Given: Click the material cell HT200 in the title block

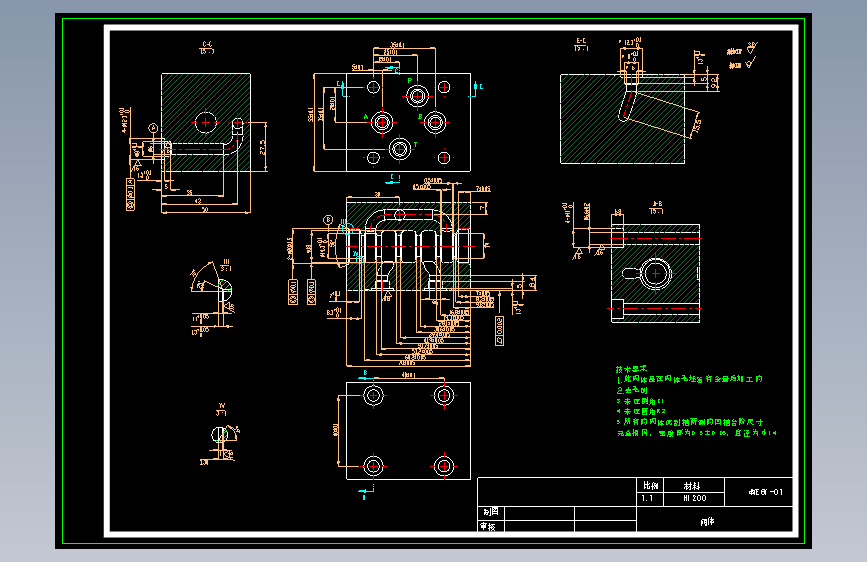Looking at the screenshot, I should 694,498.
